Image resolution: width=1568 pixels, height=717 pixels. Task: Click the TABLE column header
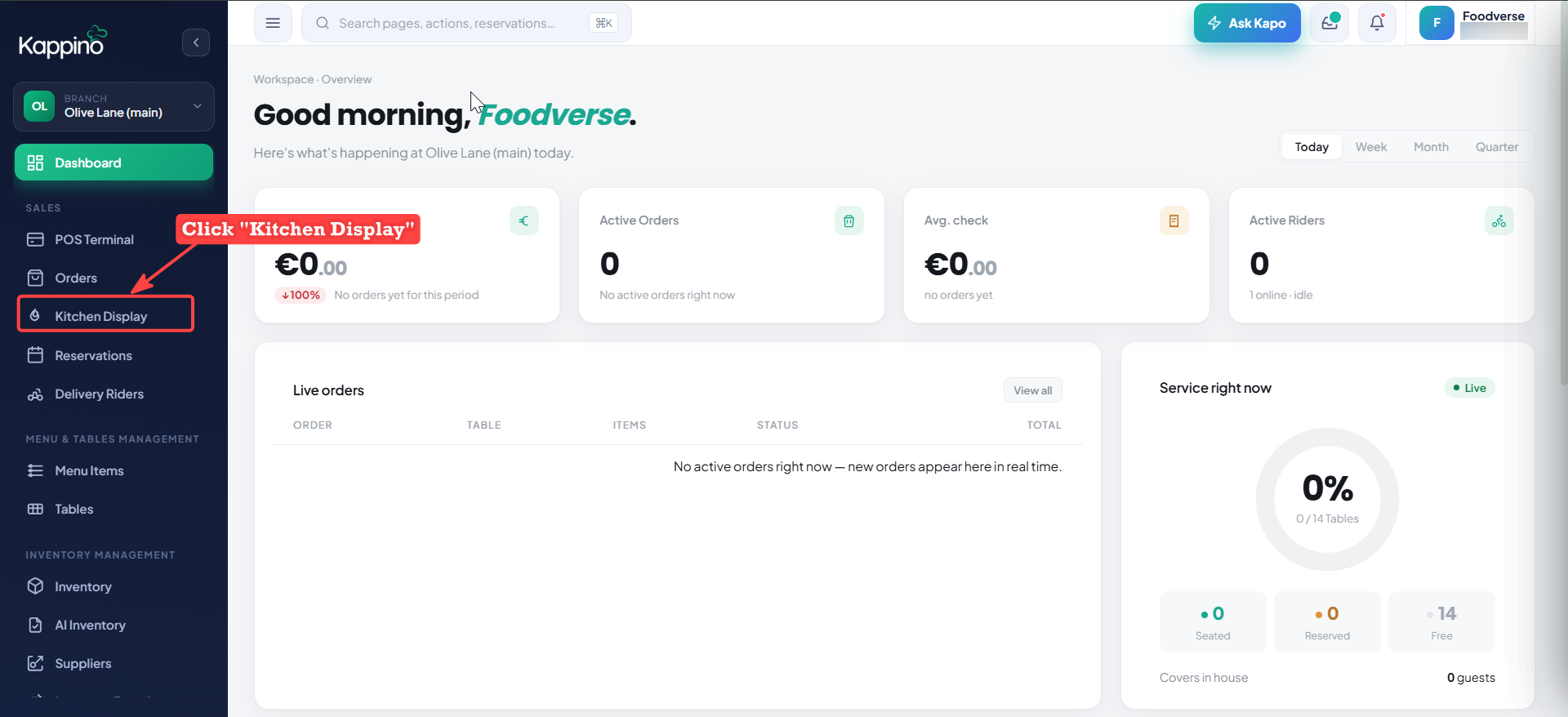tap(484, 425)
